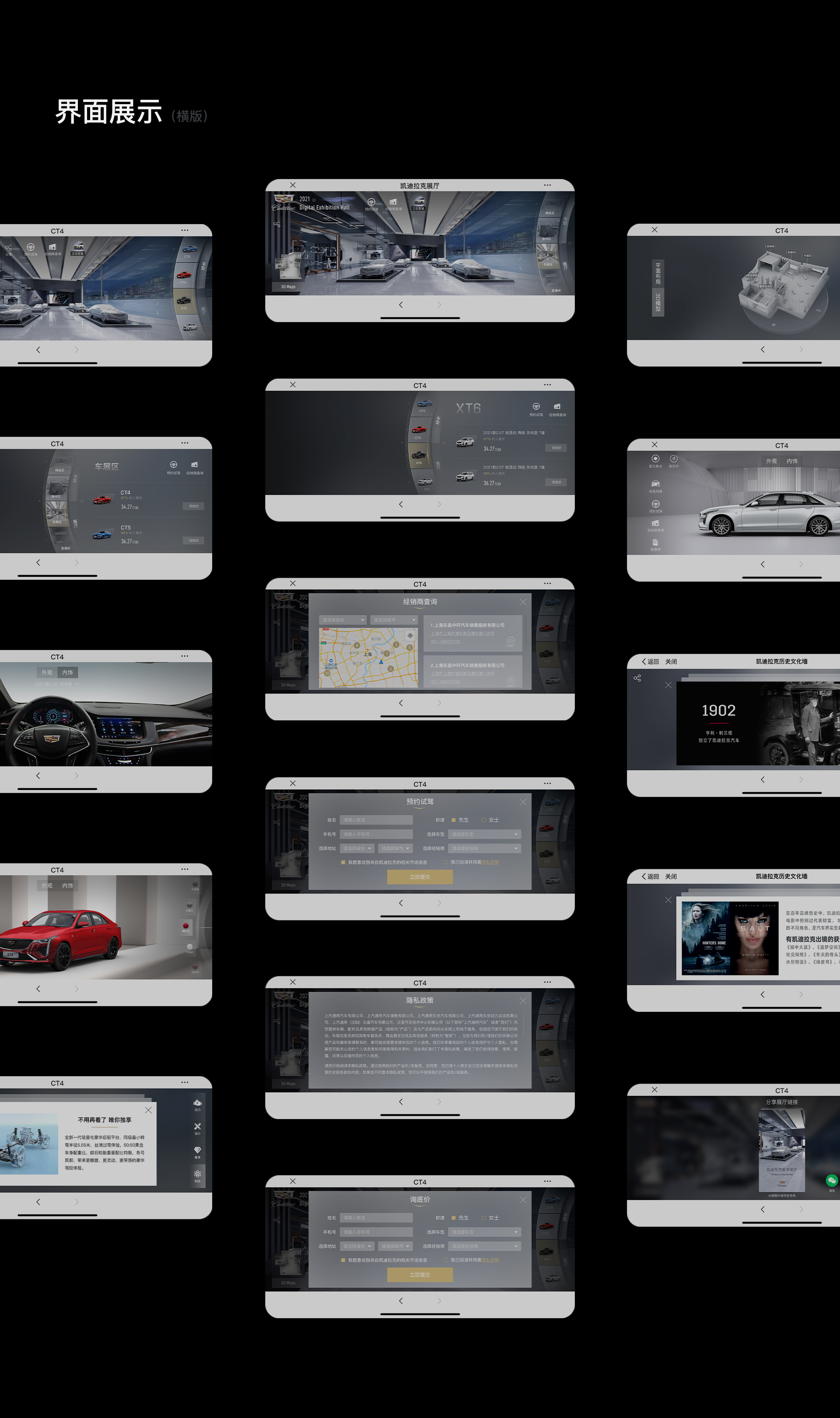840x1418 pixels.
Task: Tap the 动力 engine icon on feature popup screen
Action: coord(198,1103)
